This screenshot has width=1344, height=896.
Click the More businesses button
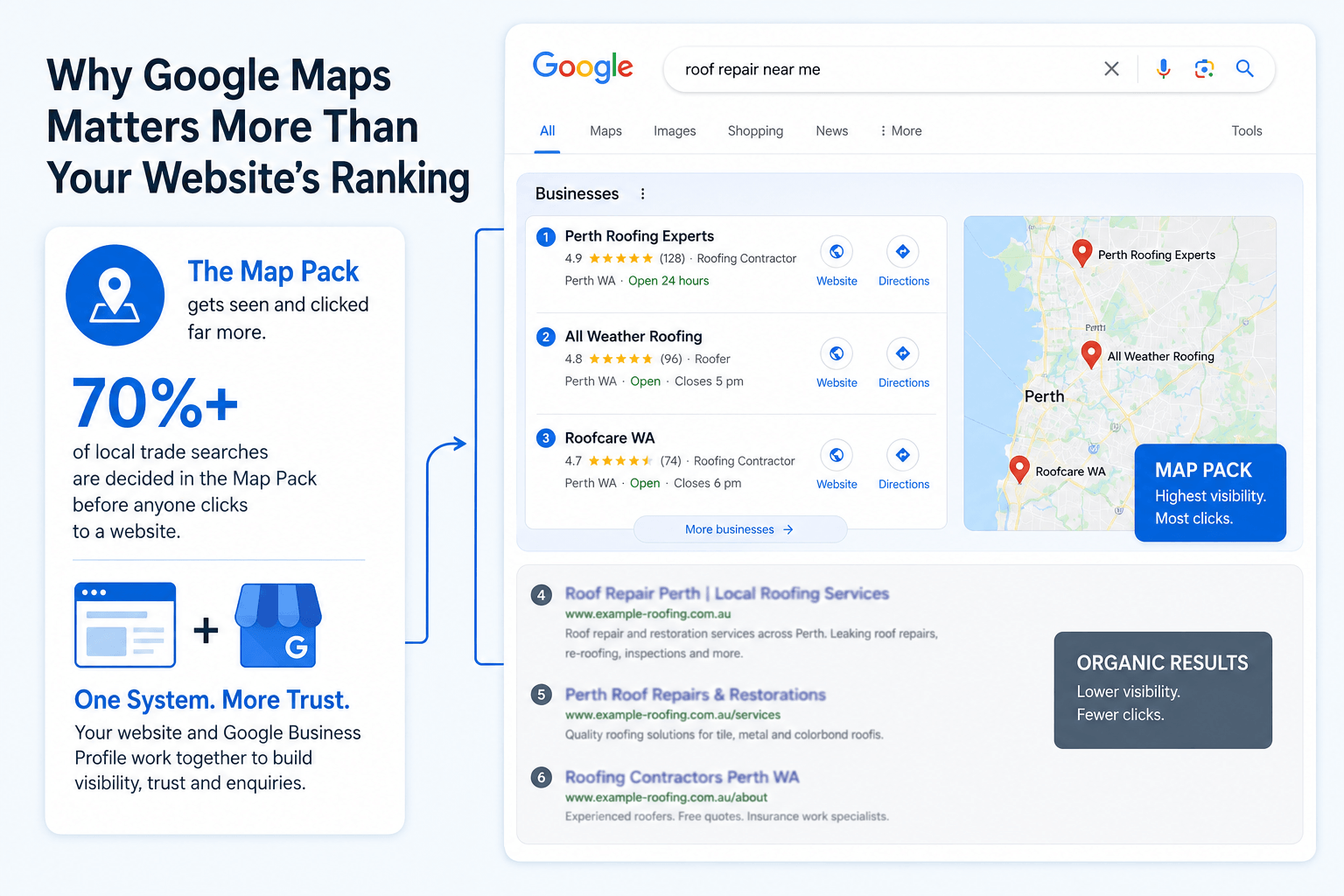click(740, 529)
